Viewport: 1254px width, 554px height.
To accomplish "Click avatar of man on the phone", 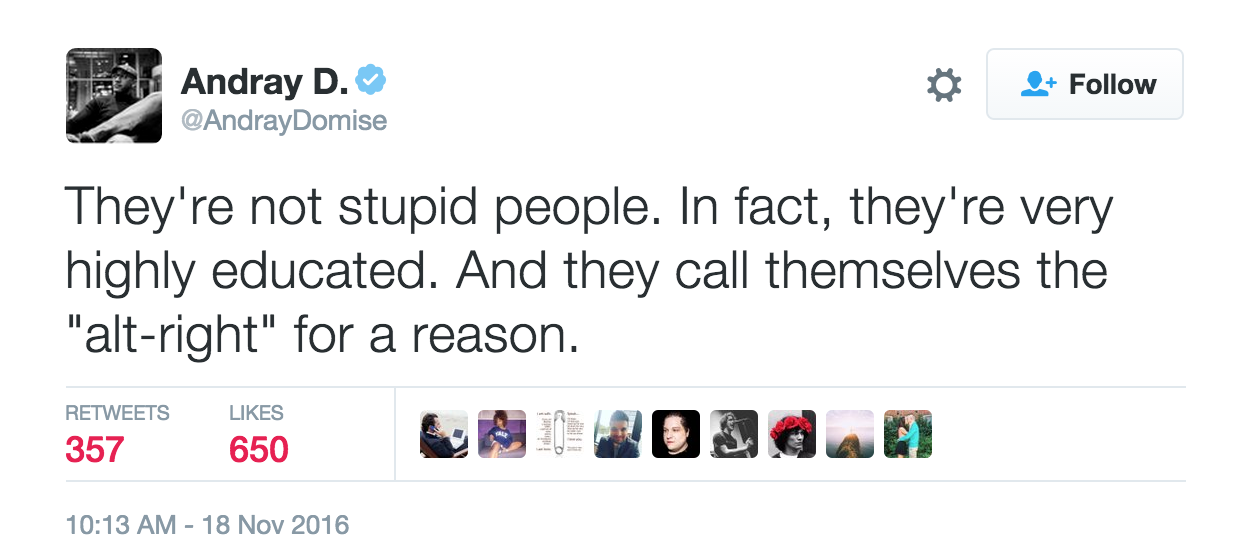I will tap(444, 434).
